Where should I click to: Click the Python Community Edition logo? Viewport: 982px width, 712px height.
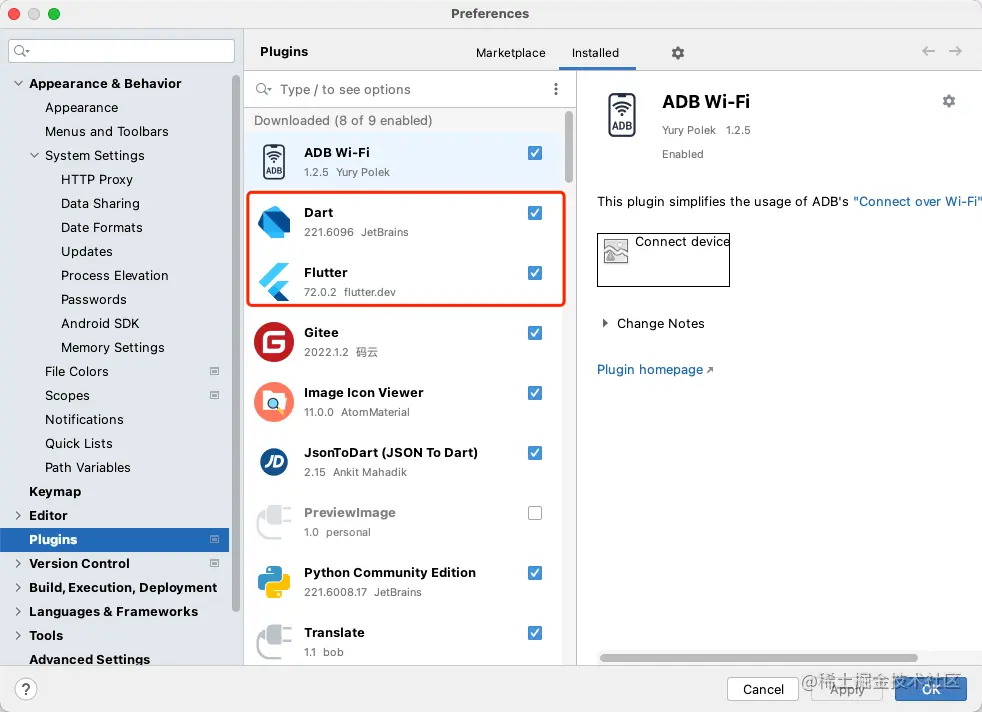pyautogui.click(x=274, y=582)
